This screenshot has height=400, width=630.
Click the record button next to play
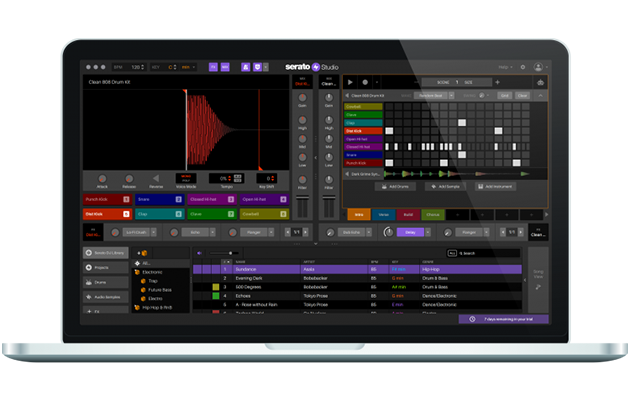(364, 82)
